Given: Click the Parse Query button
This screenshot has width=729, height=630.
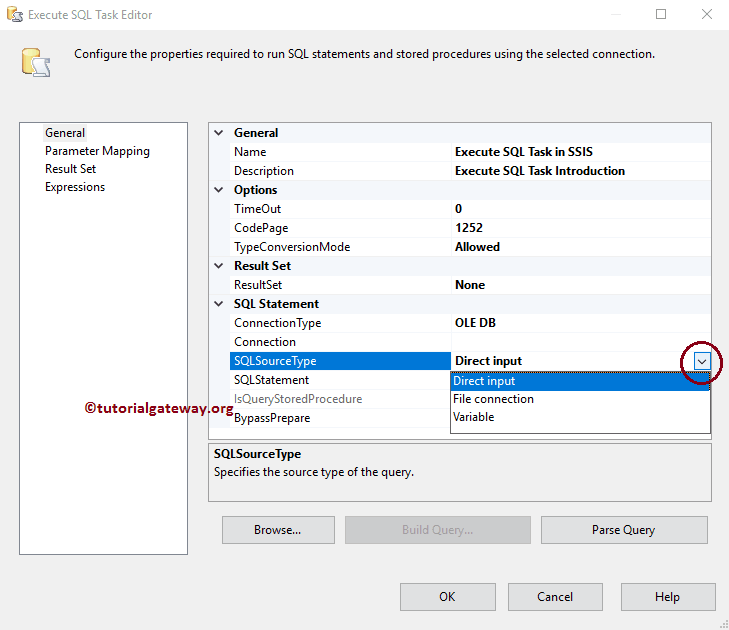Looking at the screenshot, I should (624, 530).
